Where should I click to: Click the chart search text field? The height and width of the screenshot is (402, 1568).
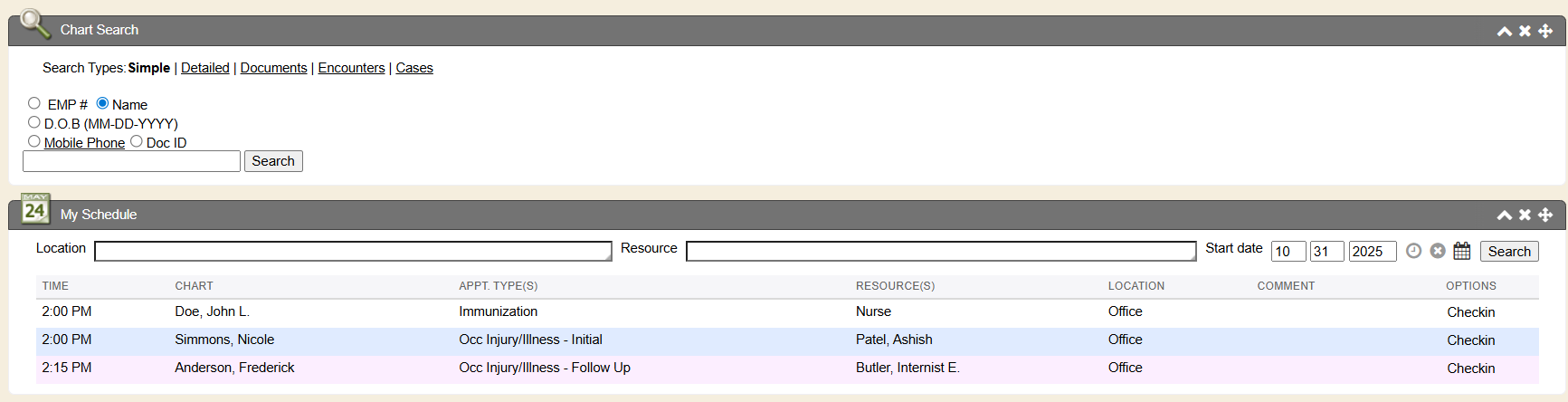(x=131, y=161)
